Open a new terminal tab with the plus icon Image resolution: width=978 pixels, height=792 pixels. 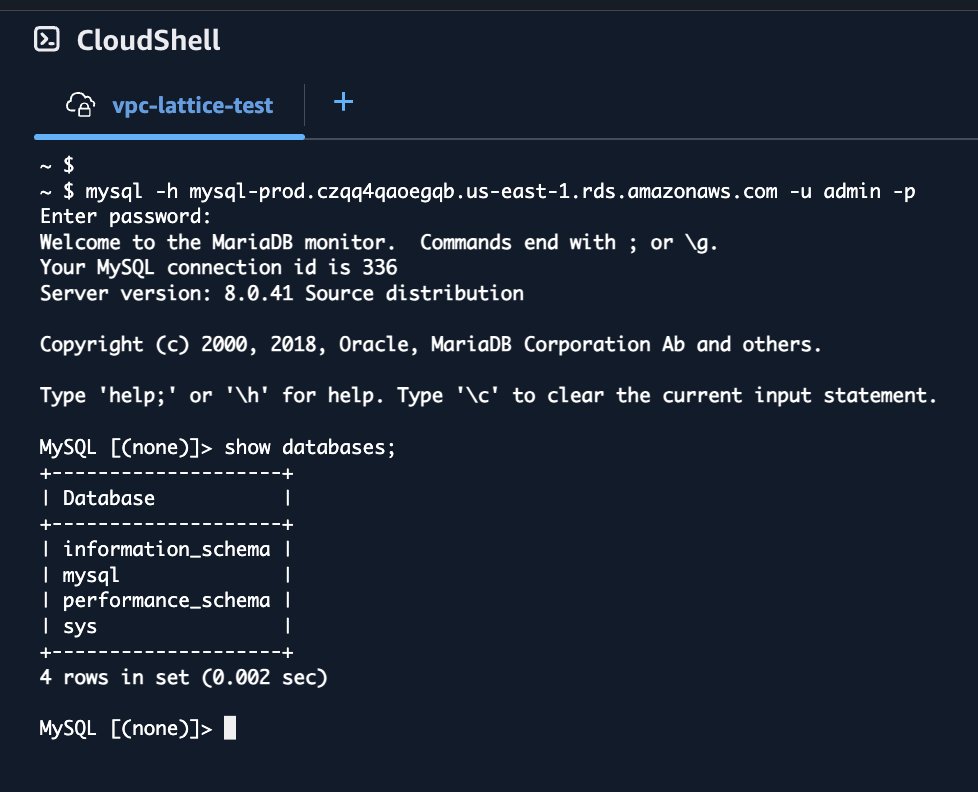pos(343,101)
